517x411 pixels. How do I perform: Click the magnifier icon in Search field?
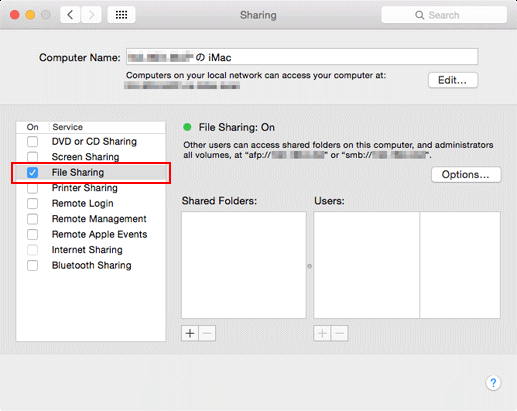(x=420, y=15)
